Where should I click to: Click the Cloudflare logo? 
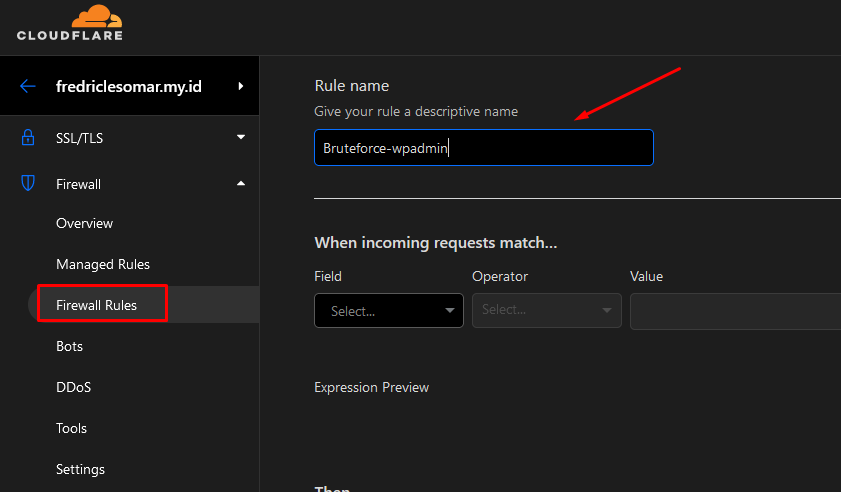pyautogui.click(x=69, y=24)
